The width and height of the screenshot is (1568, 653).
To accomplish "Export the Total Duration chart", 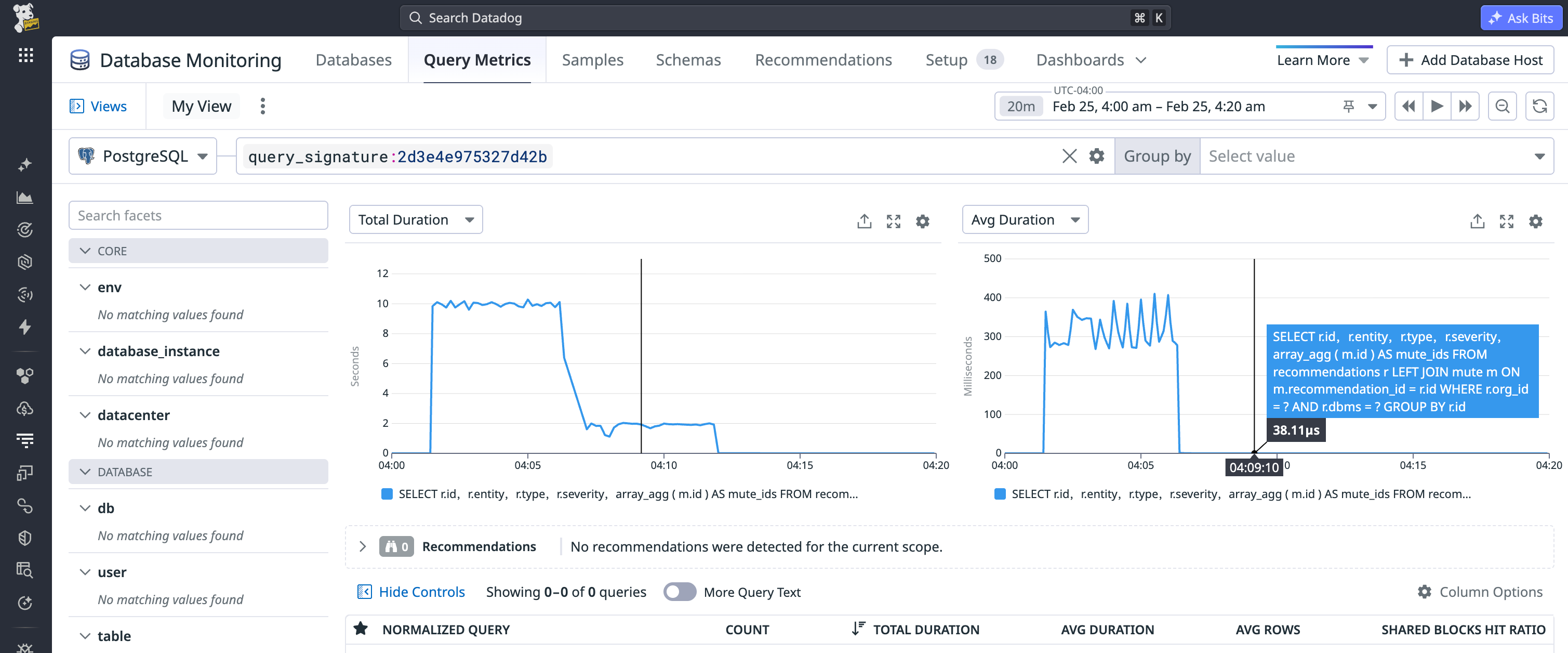I will coord(863,221).
